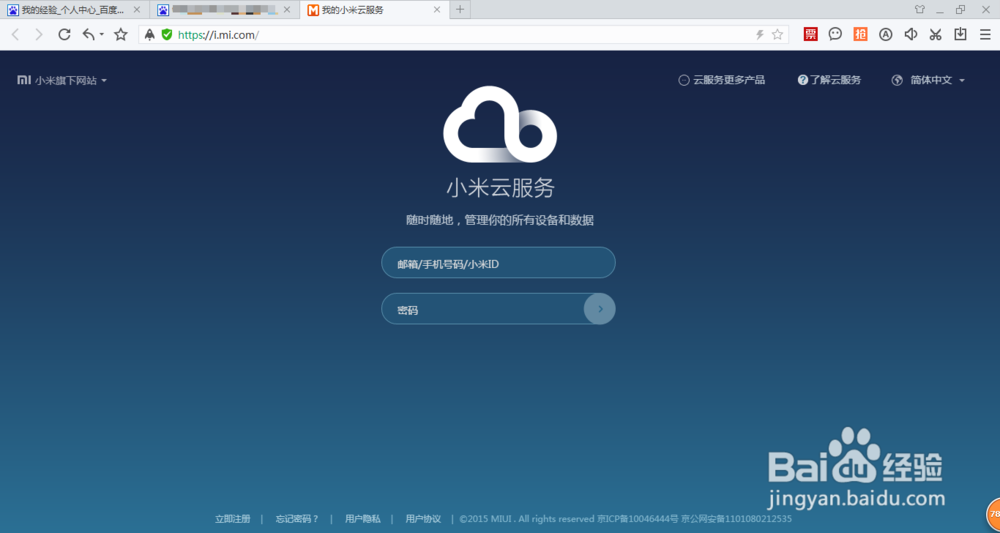Viewport: 1000px width, 533px height.
Task: Open the browser hamburger menu
Action: [x=985, y=34]
